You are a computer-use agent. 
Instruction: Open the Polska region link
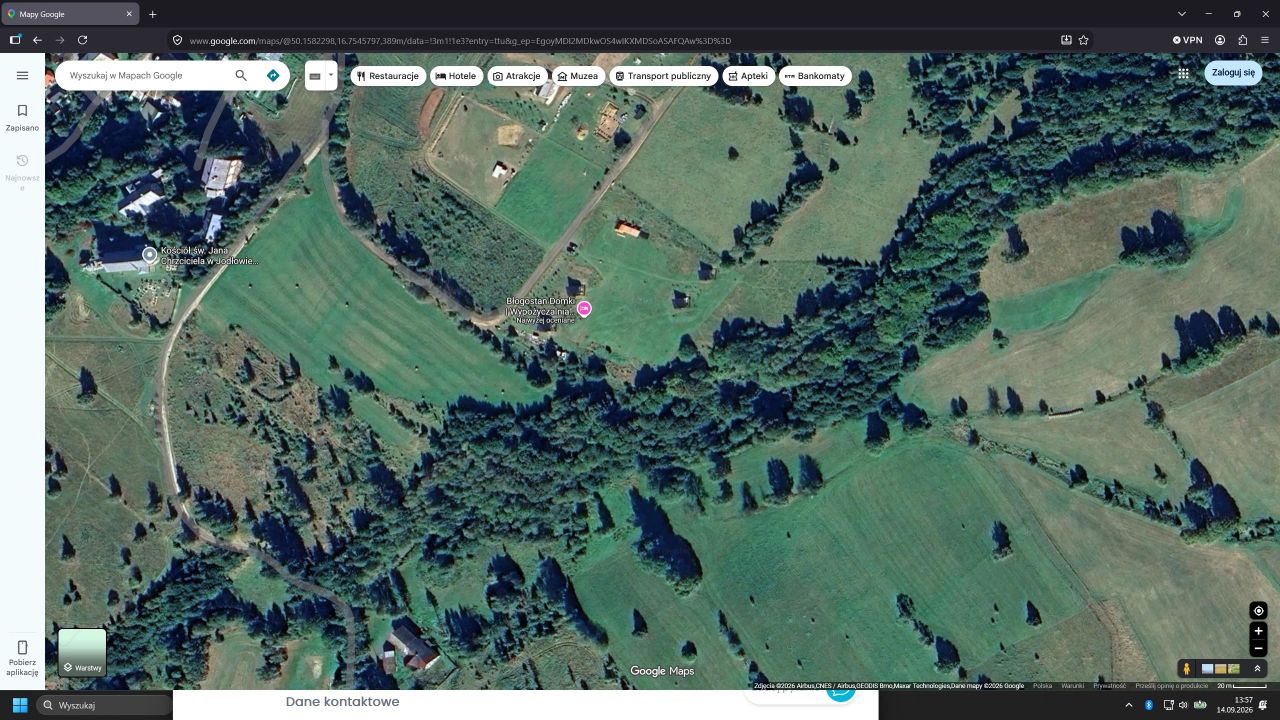1042,686
